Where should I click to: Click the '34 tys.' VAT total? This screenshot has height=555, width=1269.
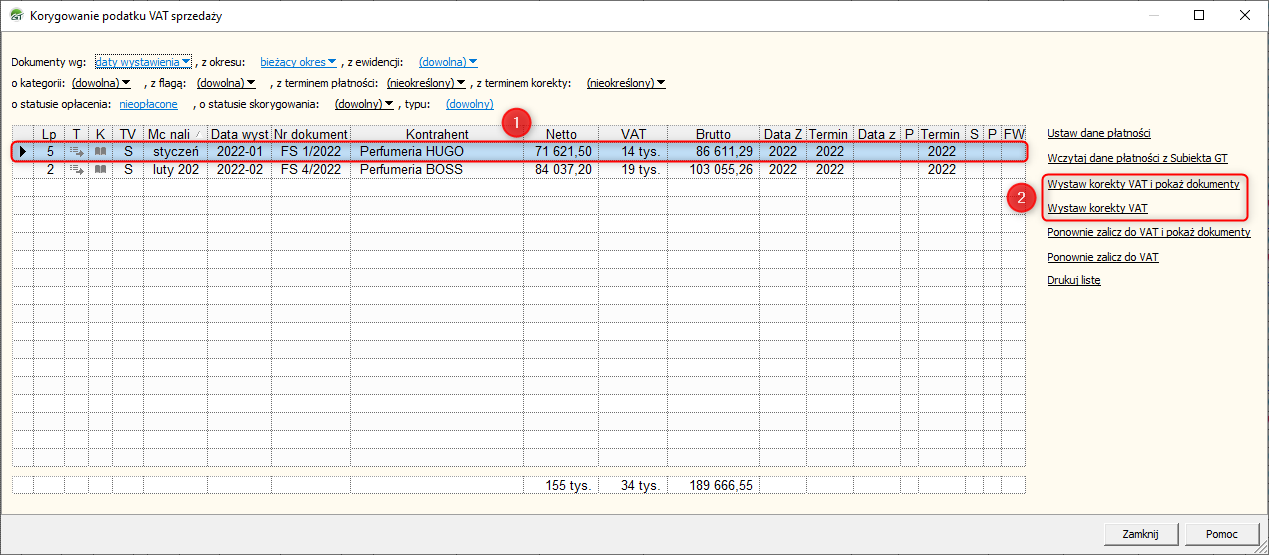click(640, 485)
